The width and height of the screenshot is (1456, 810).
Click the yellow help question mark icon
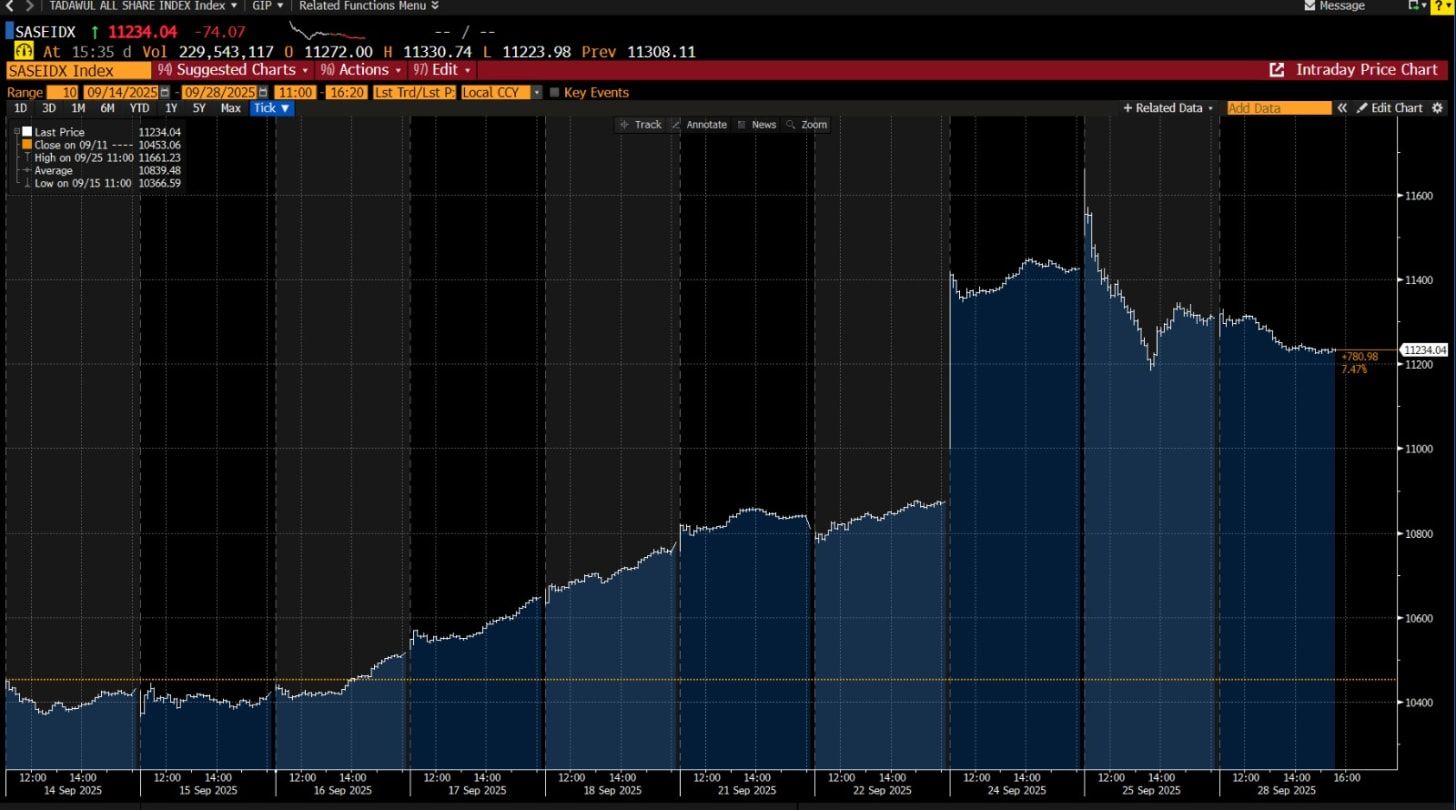click(x=1443, y=6)
